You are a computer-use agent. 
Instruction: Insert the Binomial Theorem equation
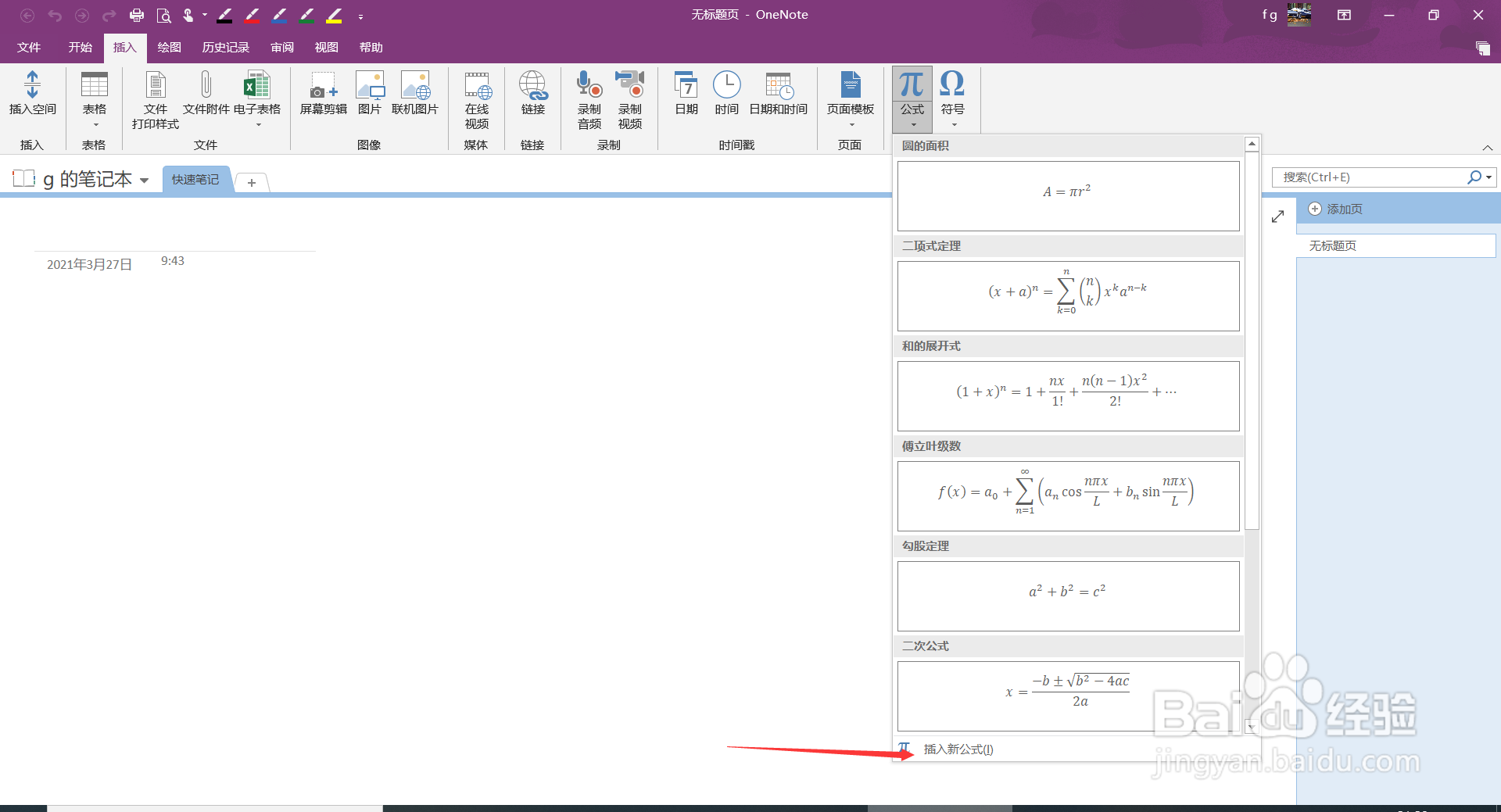tap(1068, 296)
